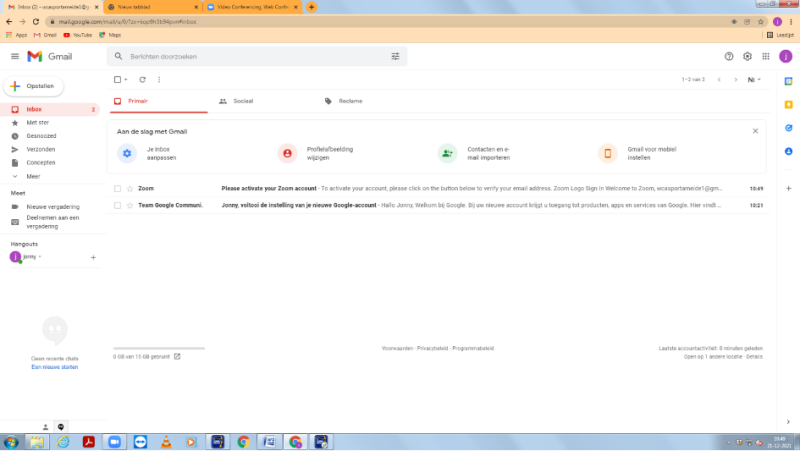Image resolution: width=800 pixels, height=451 pixels.
Task: Start a new Hangouts chat plus icon
Action: click(93, 258)
